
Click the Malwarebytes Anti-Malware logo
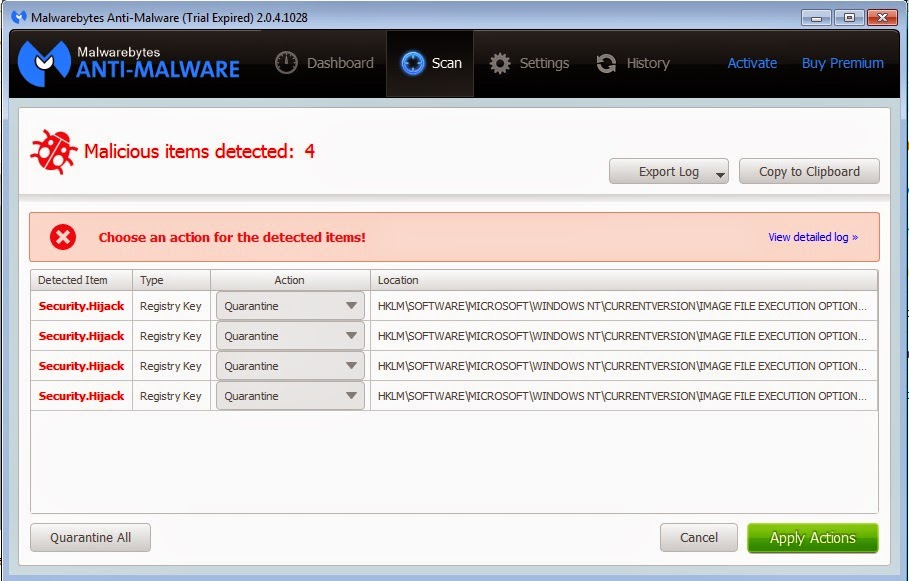(129, 63)
